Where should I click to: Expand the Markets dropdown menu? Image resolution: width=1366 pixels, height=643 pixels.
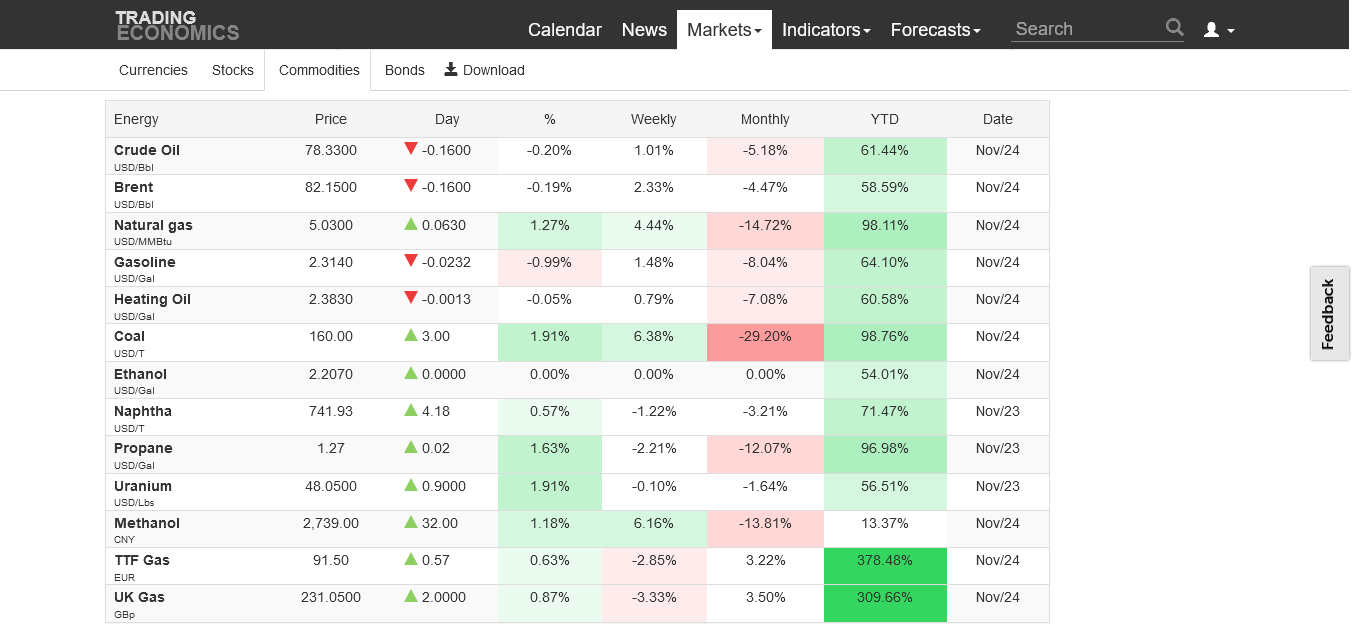(724, 30)
